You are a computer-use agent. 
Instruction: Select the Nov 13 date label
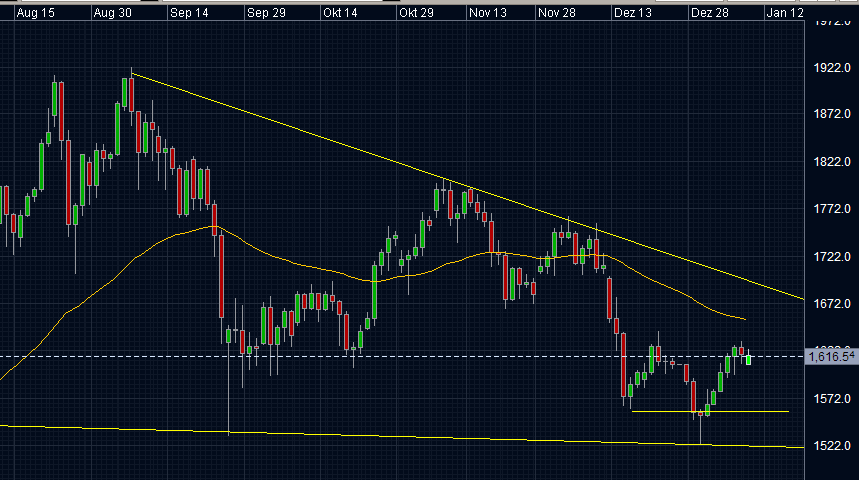(x=488, y=13)
